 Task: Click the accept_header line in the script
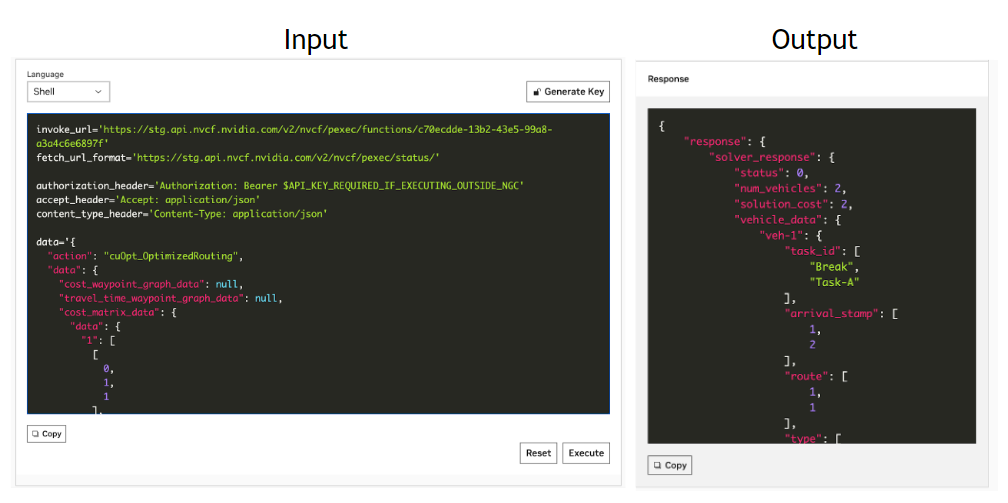(x=148, y=200)
